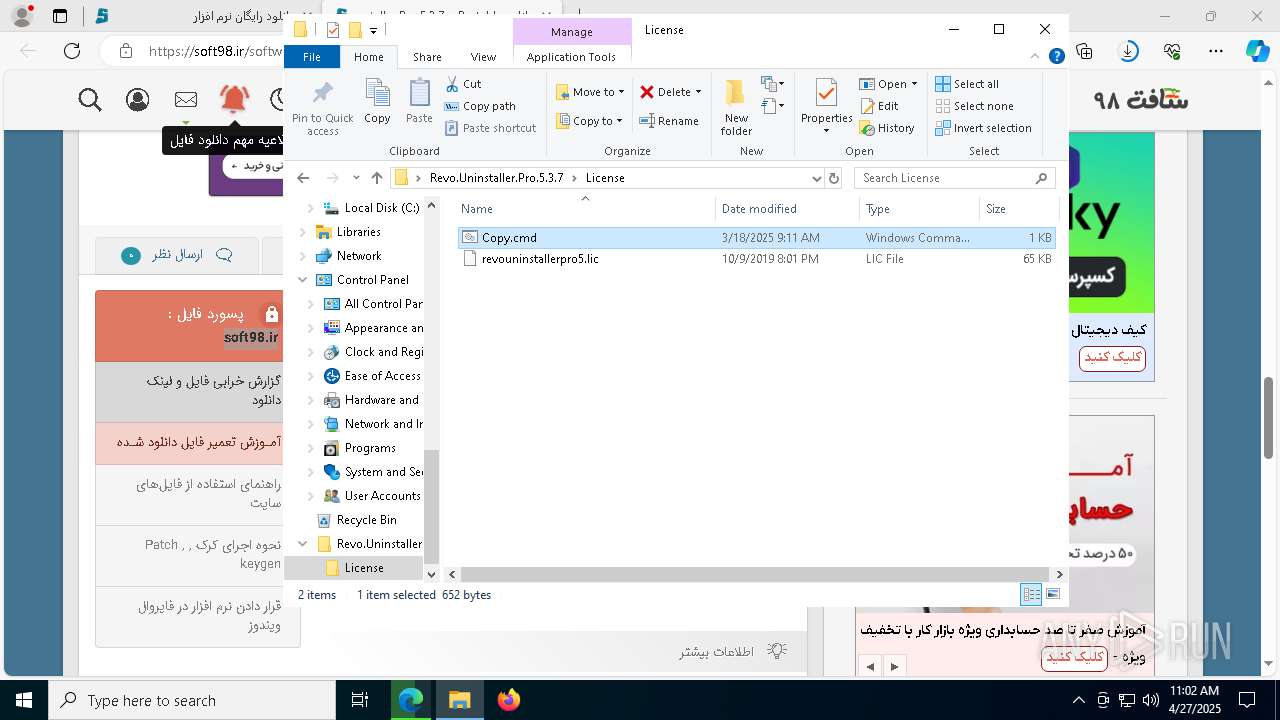Open address bar history dropdown
Screen dimensions: 1280x720
pyautogui.click(x=817, y=178)
